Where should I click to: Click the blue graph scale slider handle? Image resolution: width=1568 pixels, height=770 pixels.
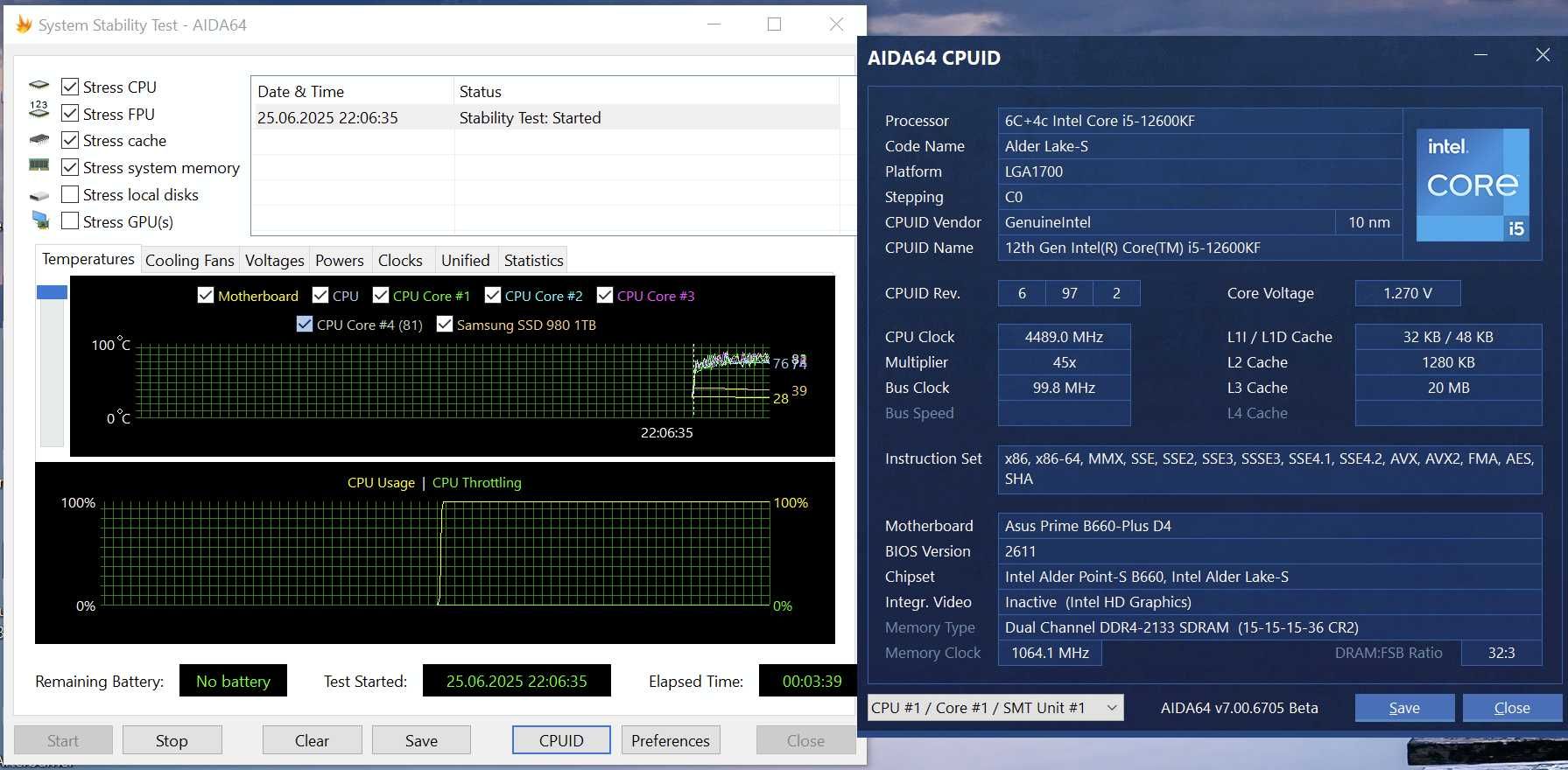(52, 292)
